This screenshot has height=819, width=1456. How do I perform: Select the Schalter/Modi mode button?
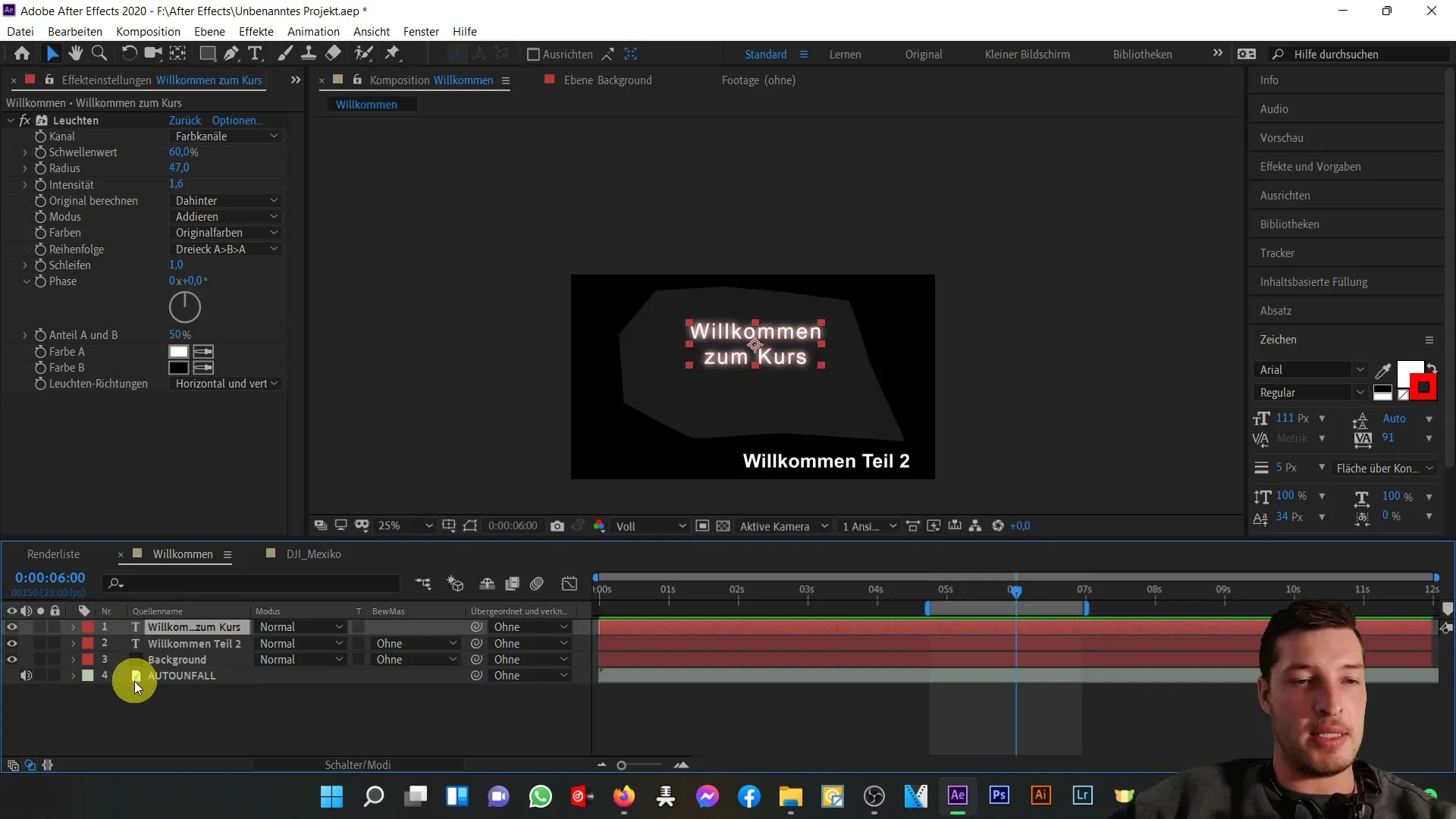(x=357, y=764)
